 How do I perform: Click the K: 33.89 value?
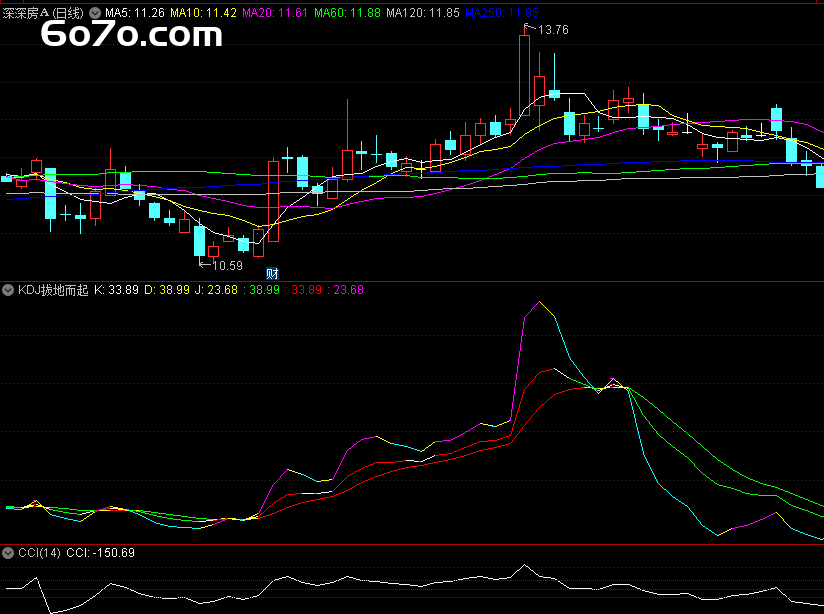(116, 290)
